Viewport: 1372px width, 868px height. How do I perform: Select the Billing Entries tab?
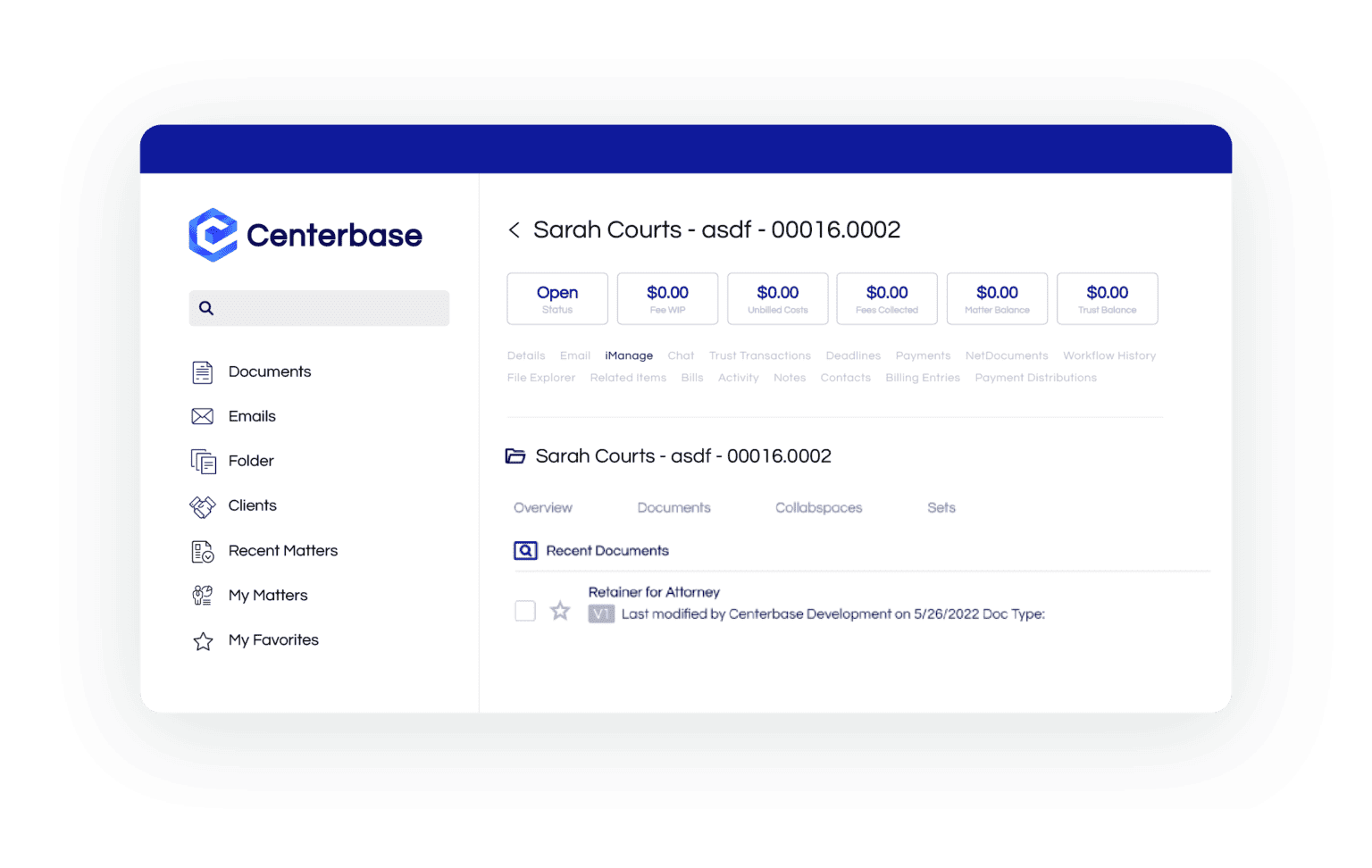(x=923, y=378)
